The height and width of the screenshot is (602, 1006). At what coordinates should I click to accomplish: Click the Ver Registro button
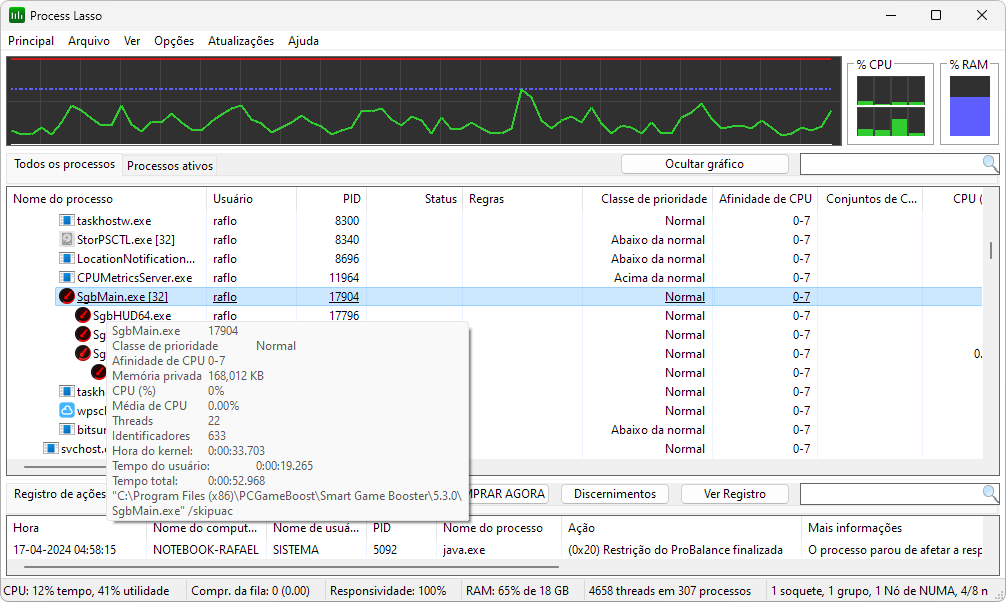pyautogui.click(x=735, y=494)
